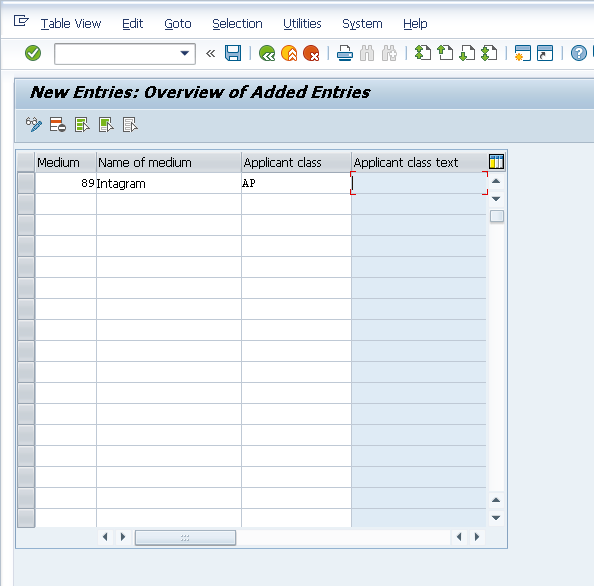Click vertical scrollbar bottom down arrow
Screen dimensions: 594x586
(x=496, y=517)
